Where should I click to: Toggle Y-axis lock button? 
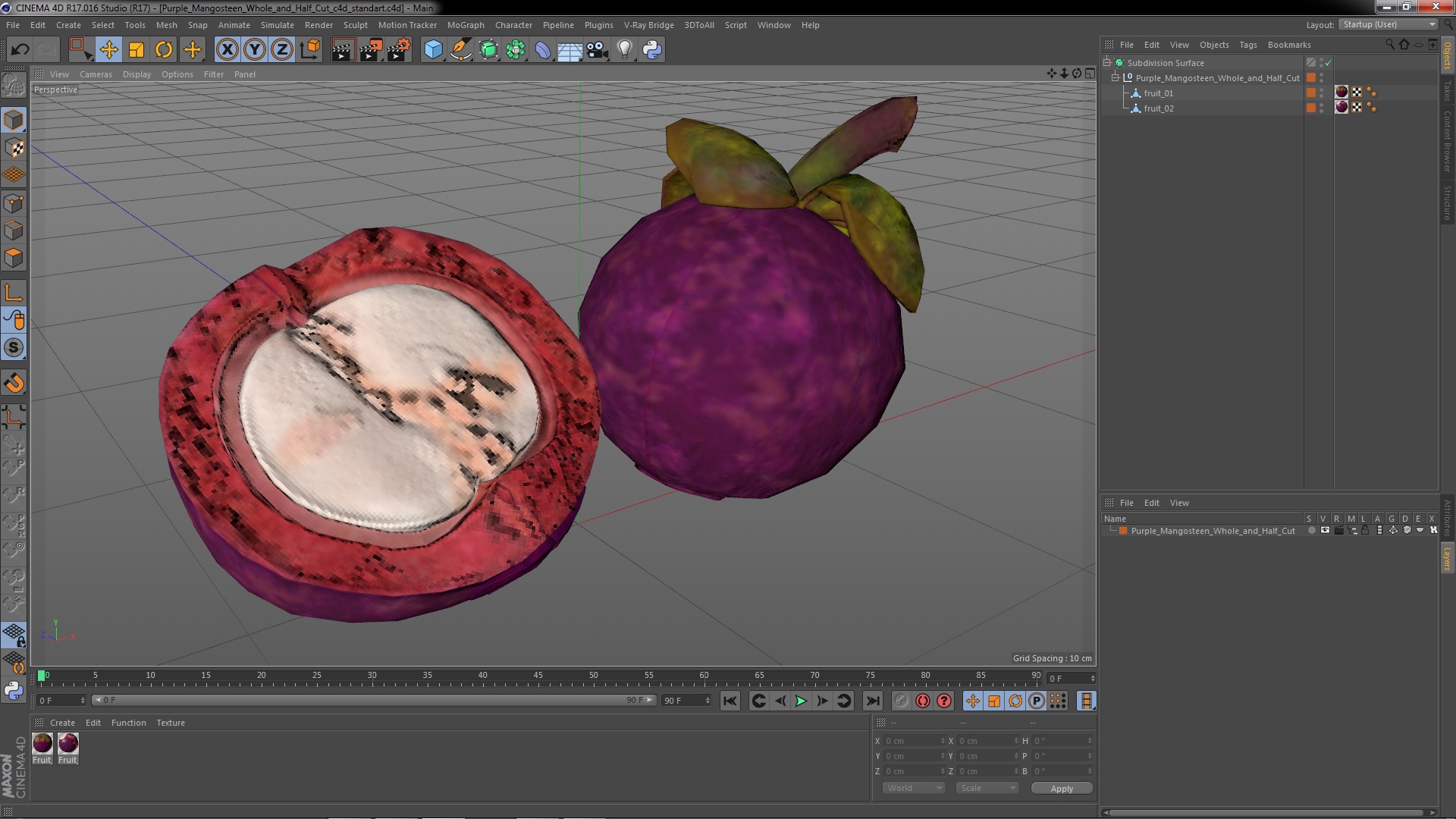coord(255,50)
